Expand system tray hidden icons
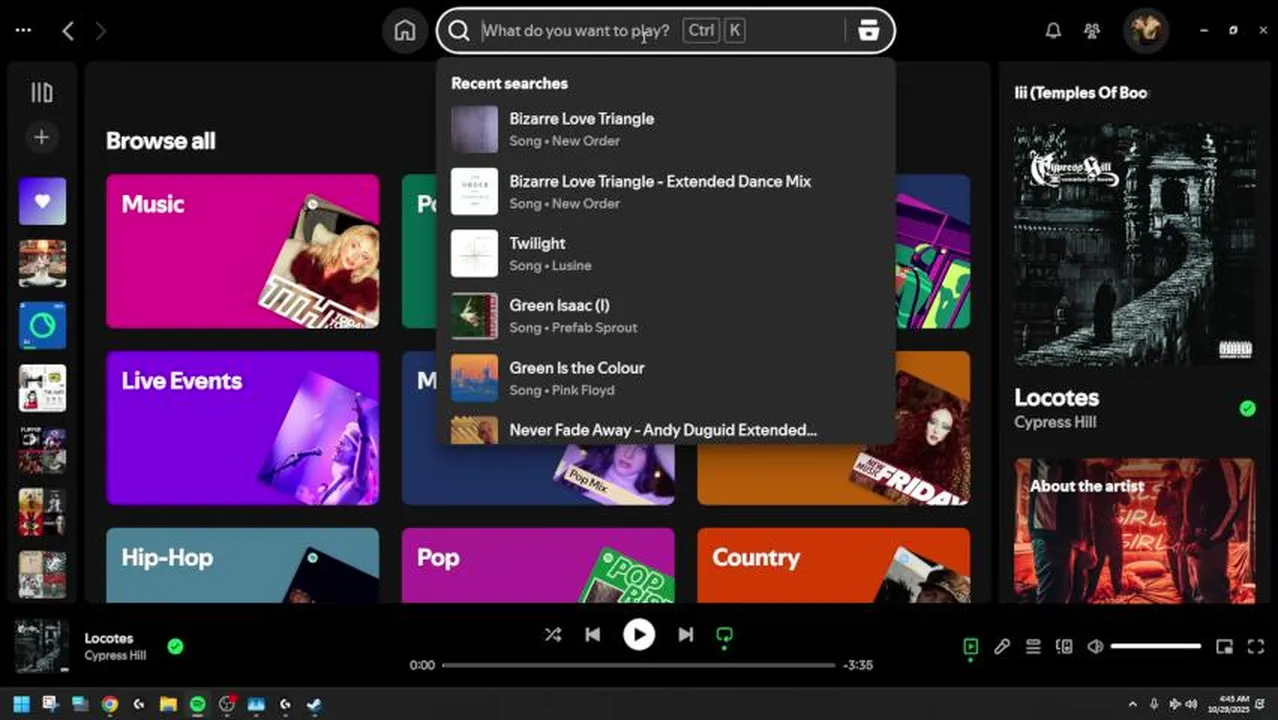This screenshot has width=1278, height=720. (x=1132, y=704)
